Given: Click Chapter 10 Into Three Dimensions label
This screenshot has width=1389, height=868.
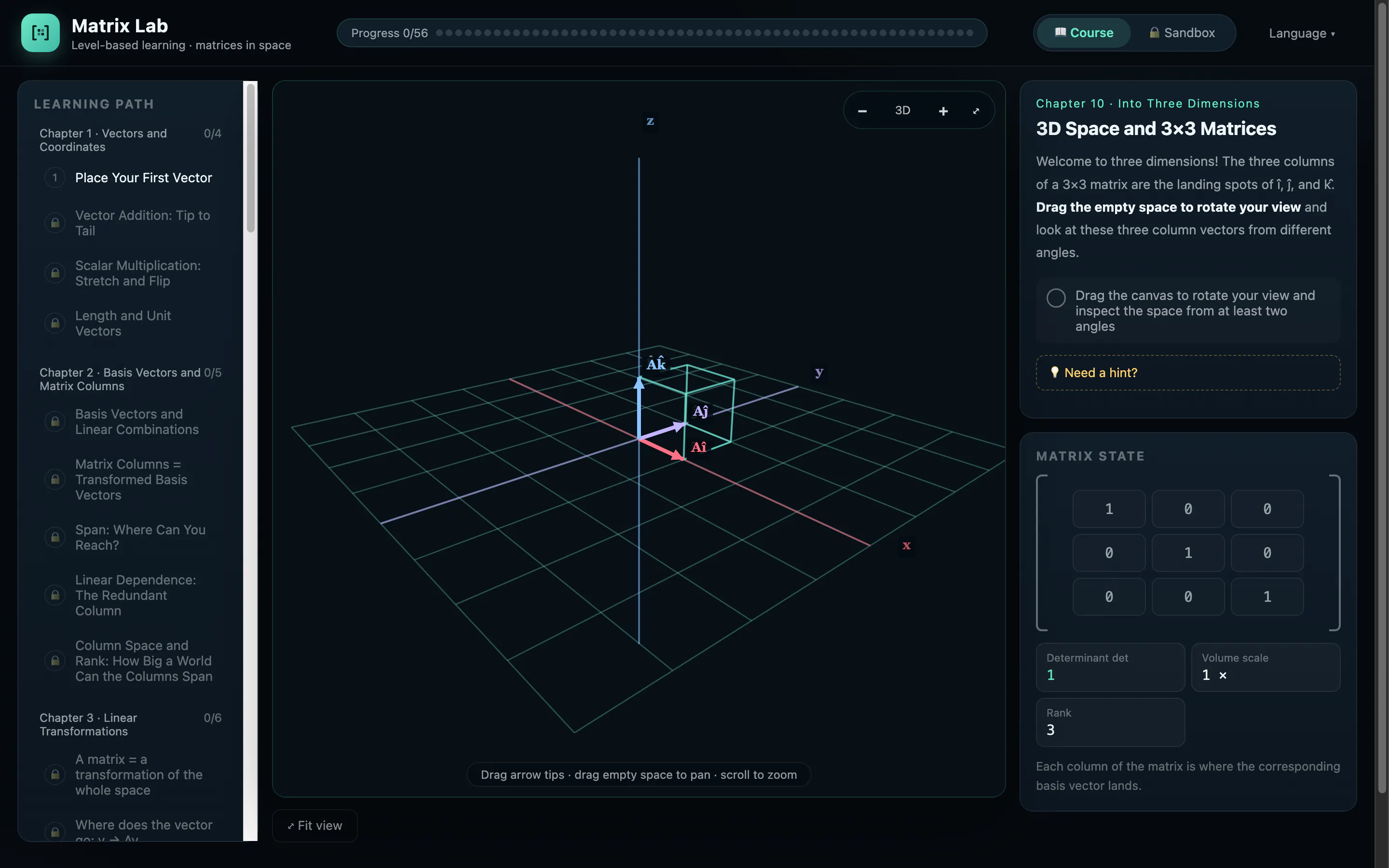Looking at the screenshot, I should 1147,104.
